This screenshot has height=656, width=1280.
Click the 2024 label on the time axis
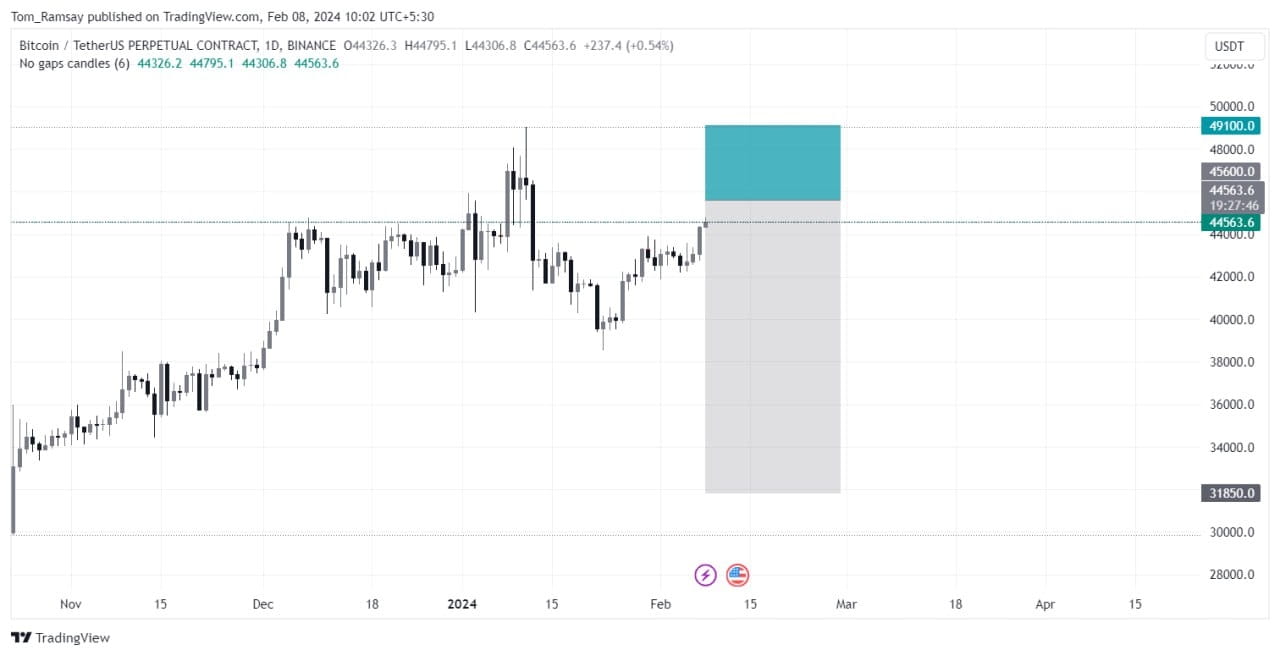click(462, 604)
